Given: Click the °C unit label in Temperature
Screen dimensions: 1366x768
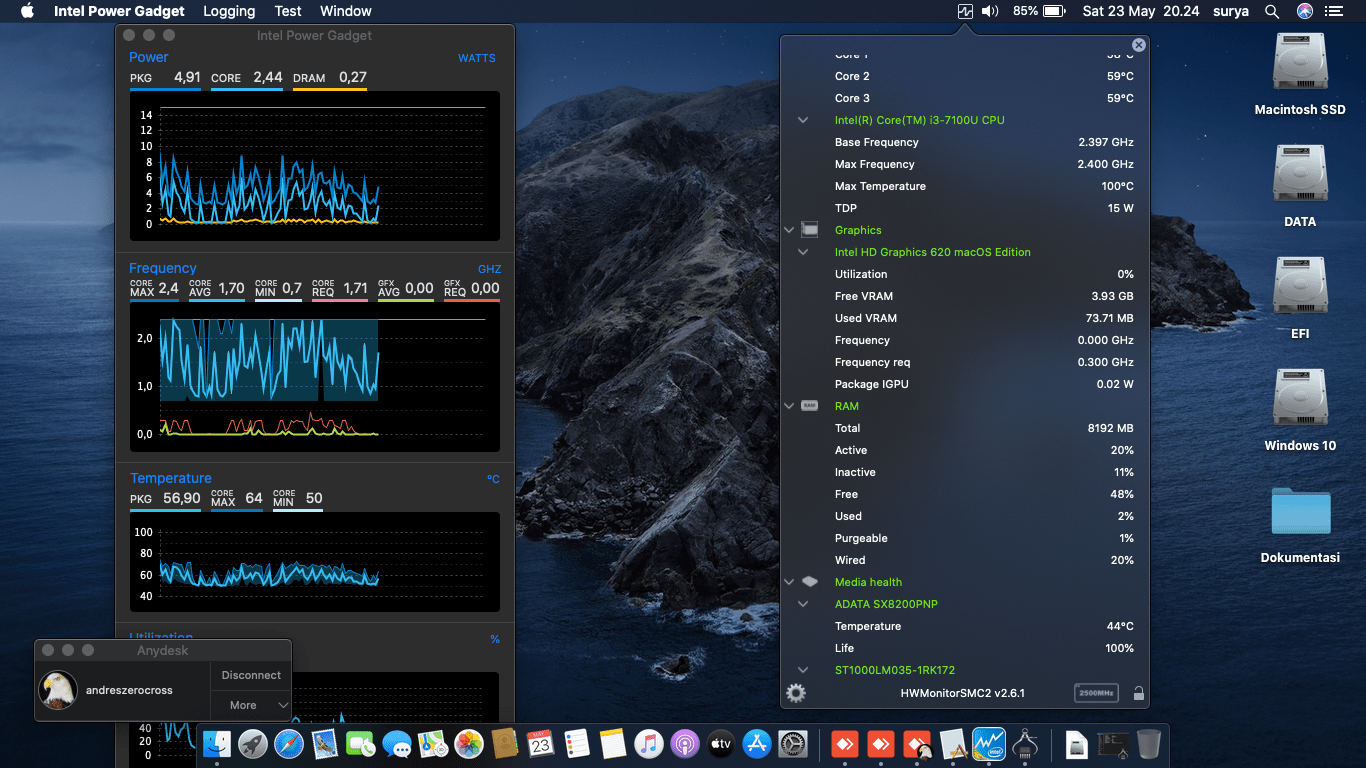Looking at the screenshot, I should [493, 479].
